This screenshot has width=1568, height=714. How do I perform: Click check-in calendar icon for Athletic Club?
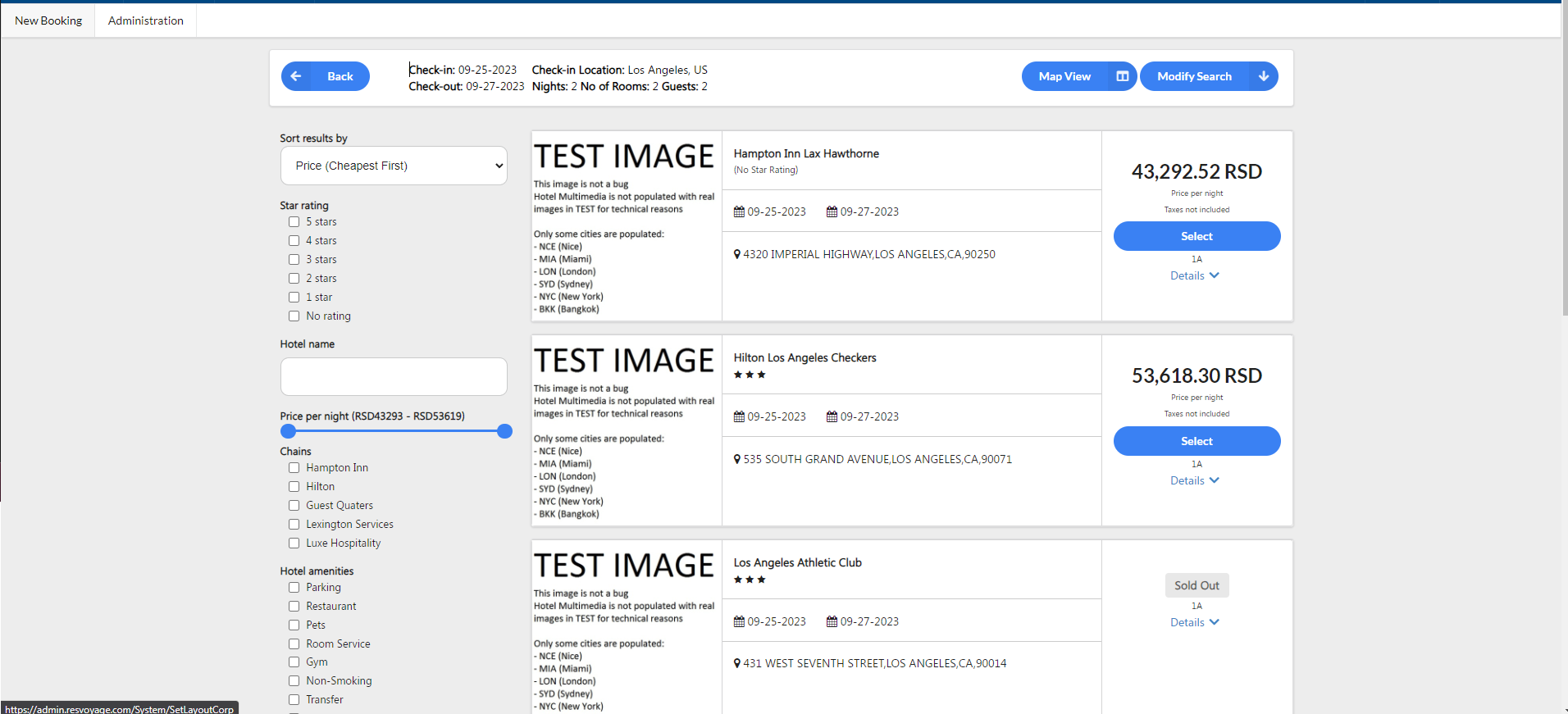coord(739,621)
